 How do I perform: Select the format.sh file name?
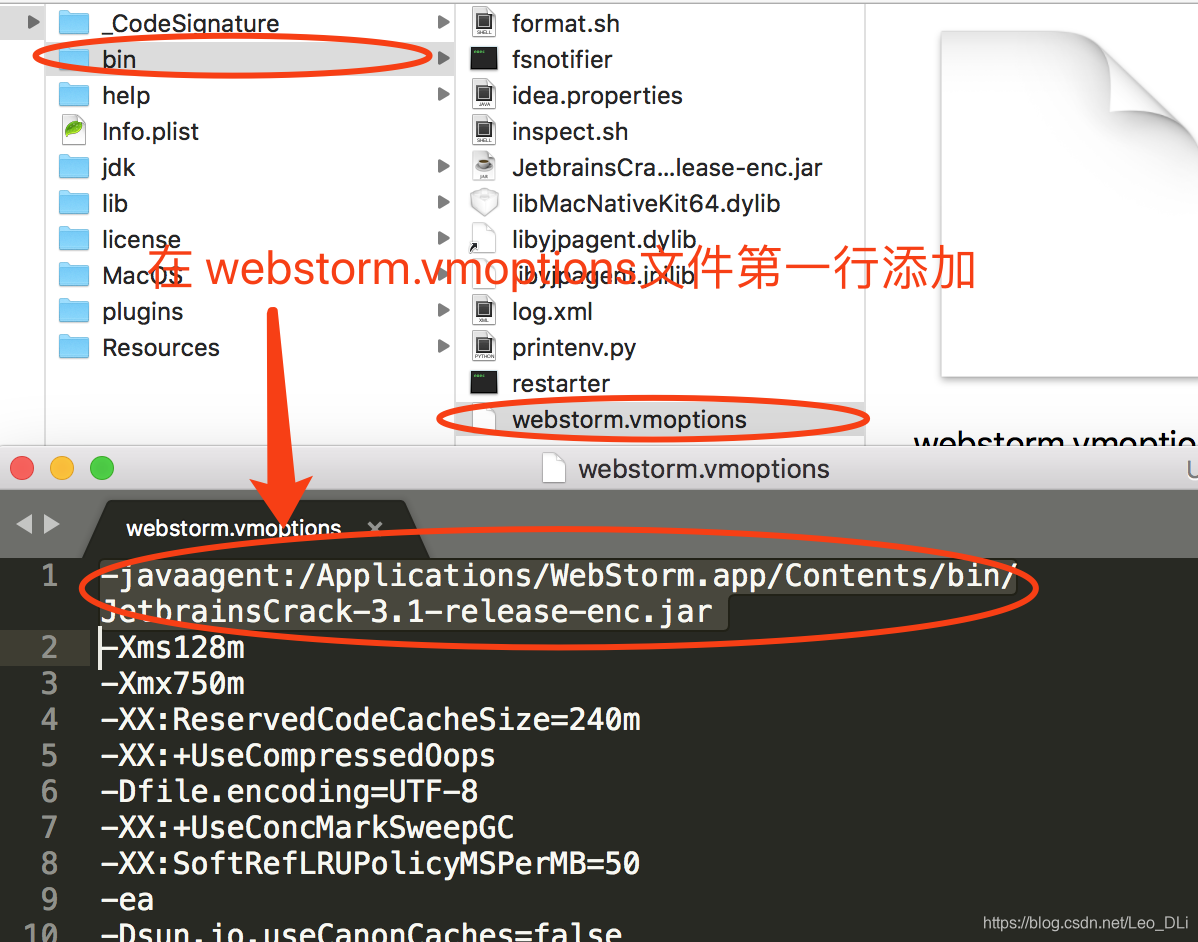pyautogui.click(x=565, y=24)
